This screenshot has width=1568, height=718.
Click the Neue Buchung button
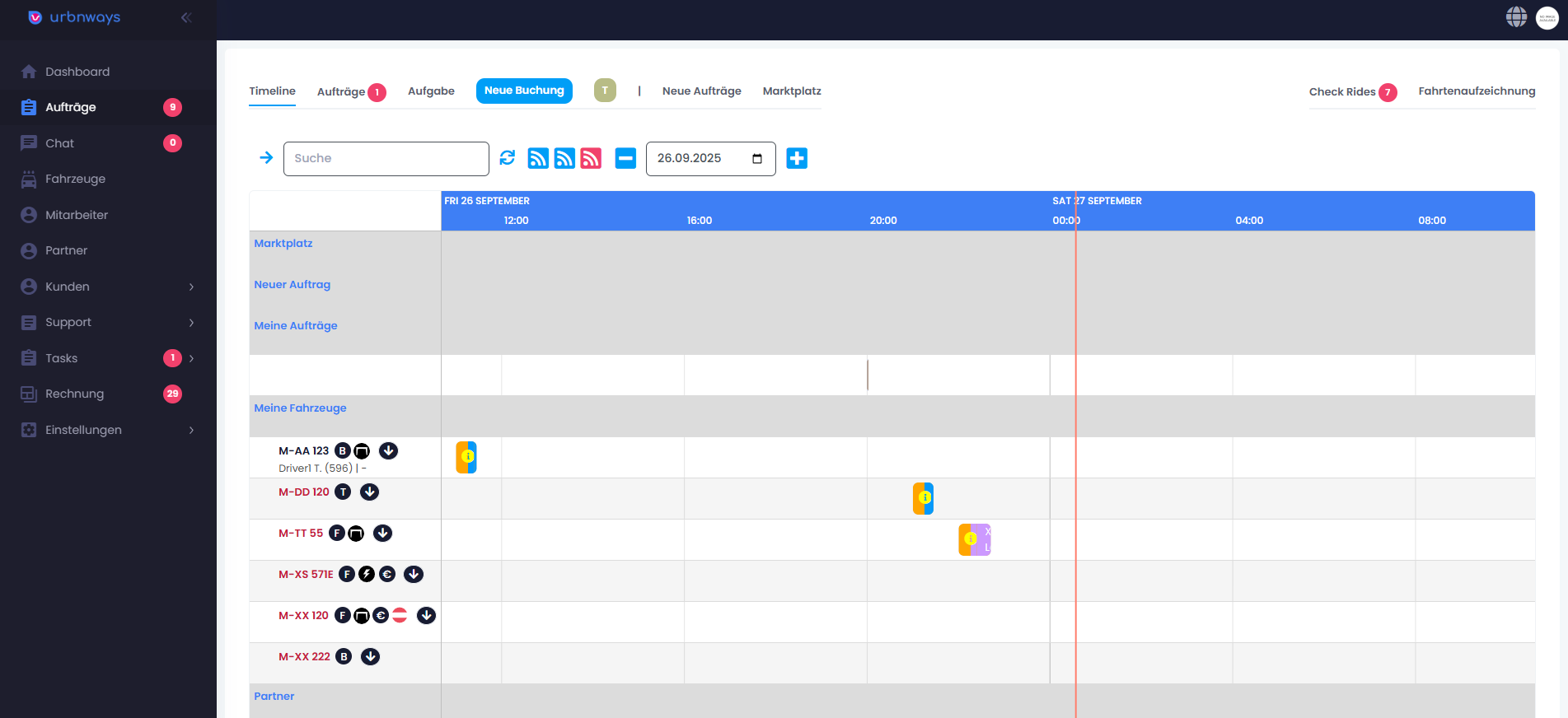tap(524, 91)
